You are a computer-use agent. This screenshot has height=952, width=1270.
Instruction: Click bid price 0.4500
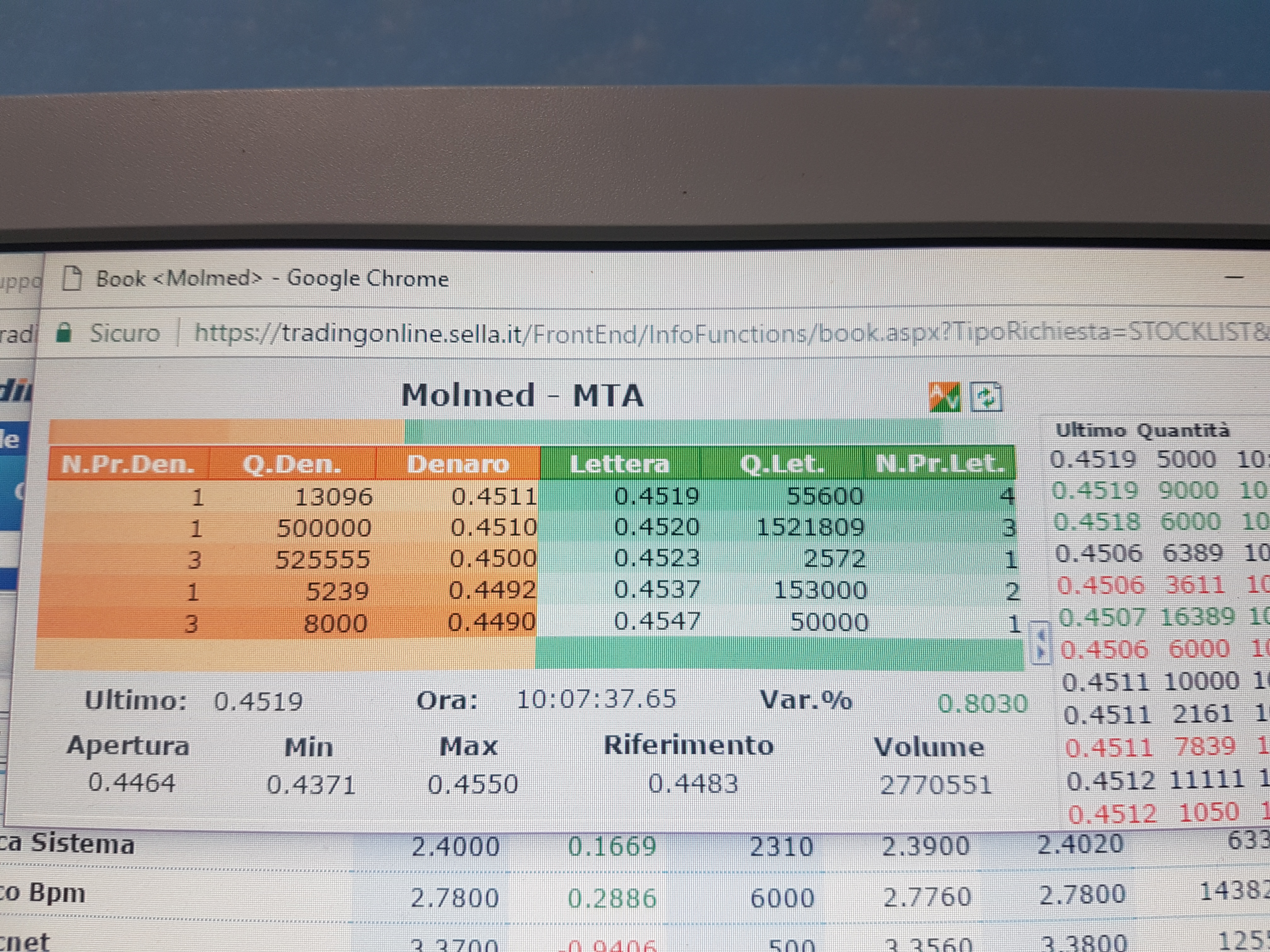coord(493,558)
